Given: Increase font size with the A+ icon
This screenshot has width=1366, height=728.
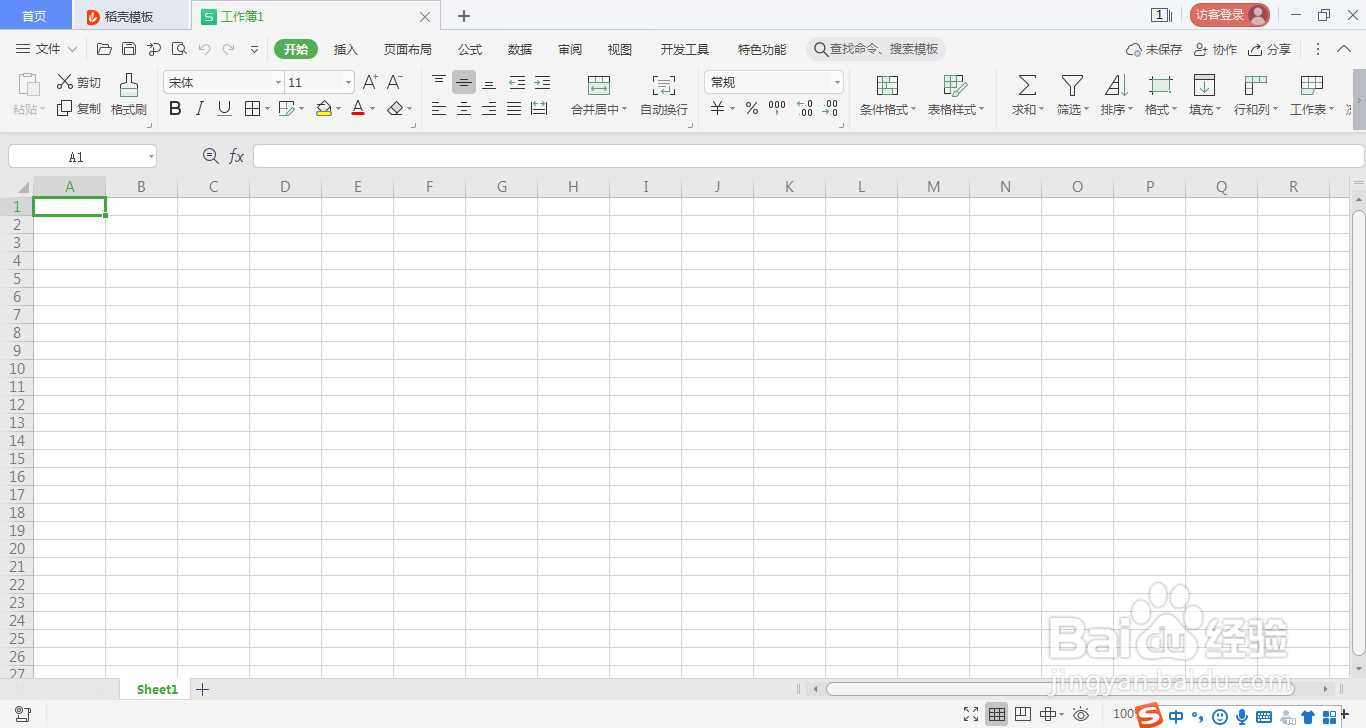Looking at the screenshot, I should (x=370, y=82).
